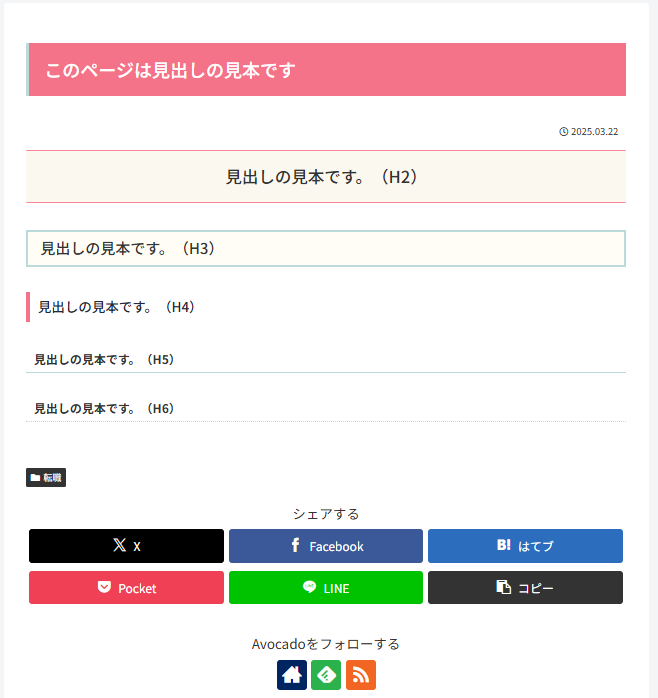This screenshot has height=698, width=658.
Task: Share this page on Facebook
Action: click(x=326, y=546)
